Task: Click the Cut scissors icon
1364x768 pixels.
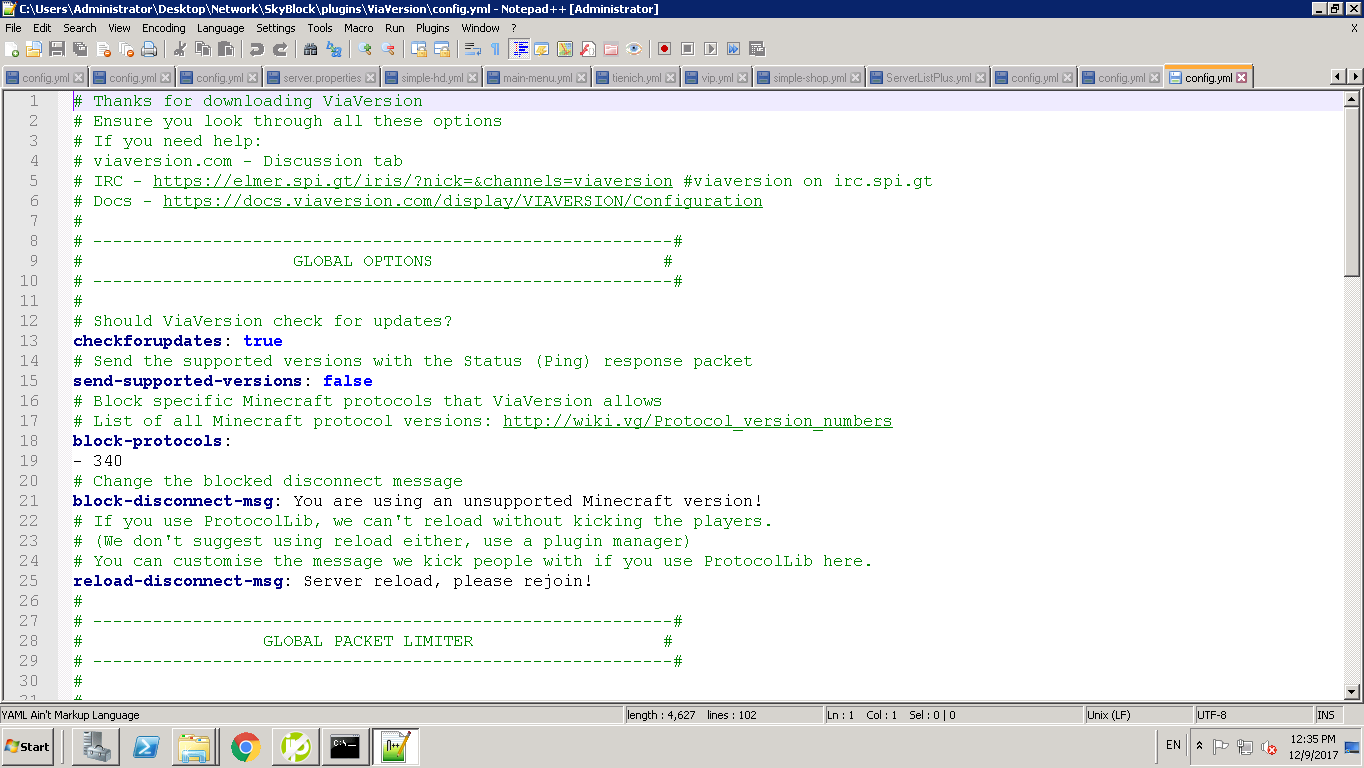Action: click(x=180, y=49)
